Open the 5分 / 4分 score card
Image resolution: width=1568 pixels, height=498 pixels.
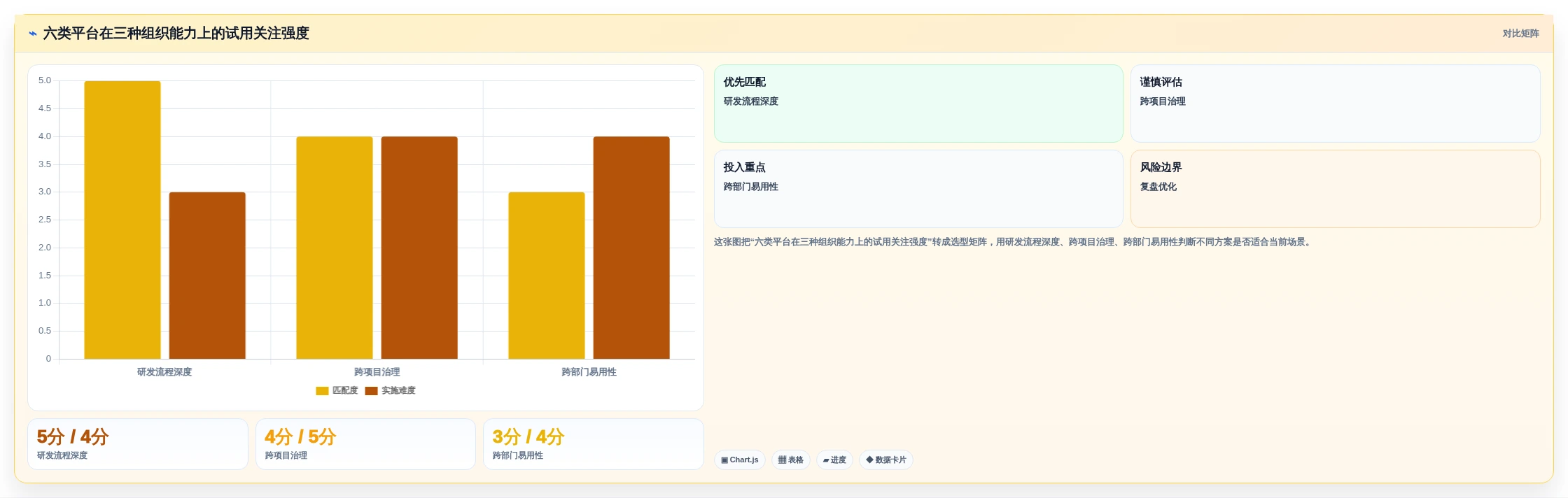click(138, 444)
